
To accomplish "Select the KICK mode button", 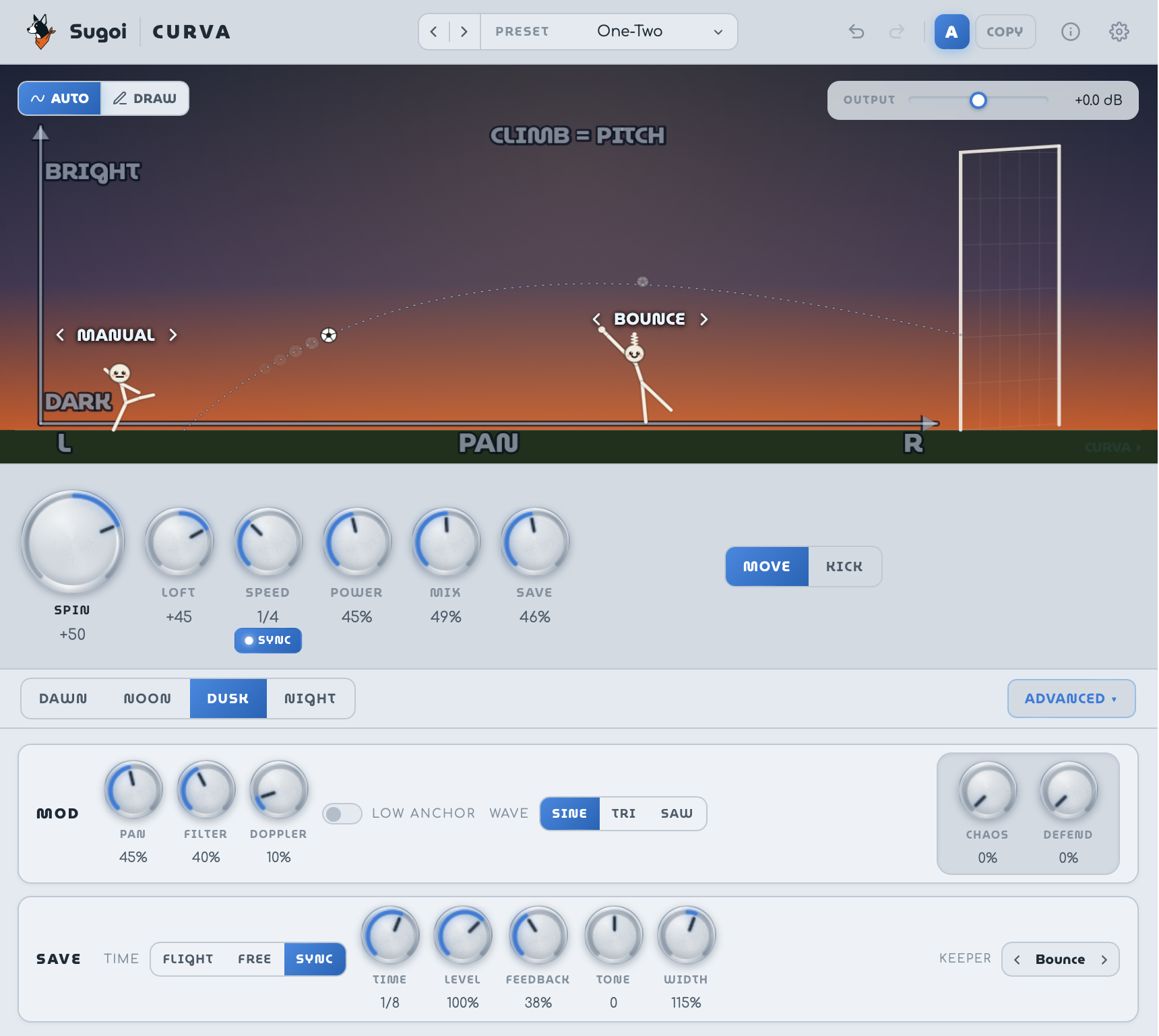I will (844, 566).
